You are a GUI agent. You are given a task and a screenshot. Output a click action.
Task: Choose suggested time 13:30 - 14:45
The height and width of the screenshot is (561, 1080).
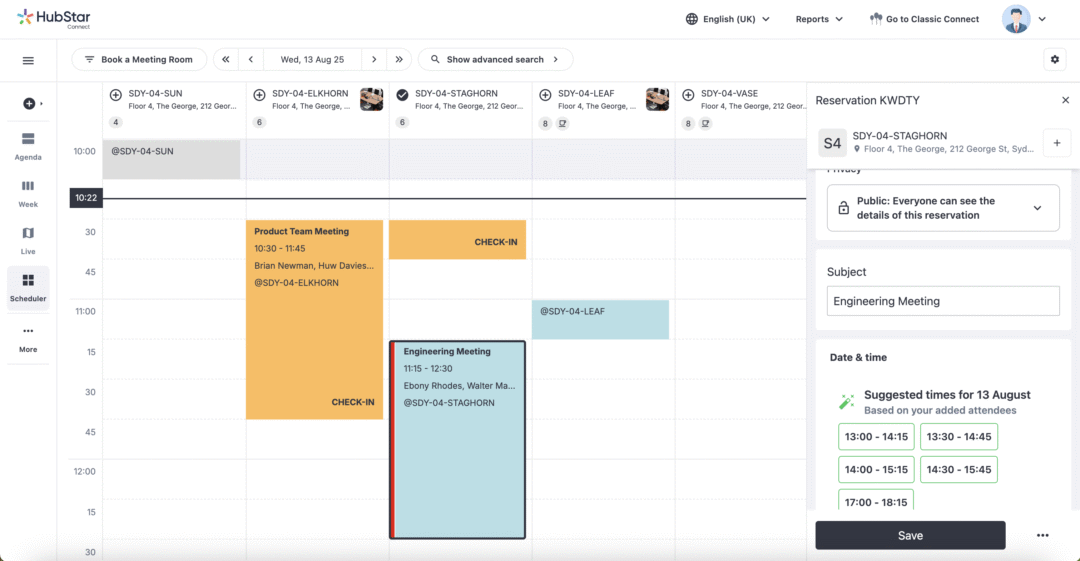959,436
